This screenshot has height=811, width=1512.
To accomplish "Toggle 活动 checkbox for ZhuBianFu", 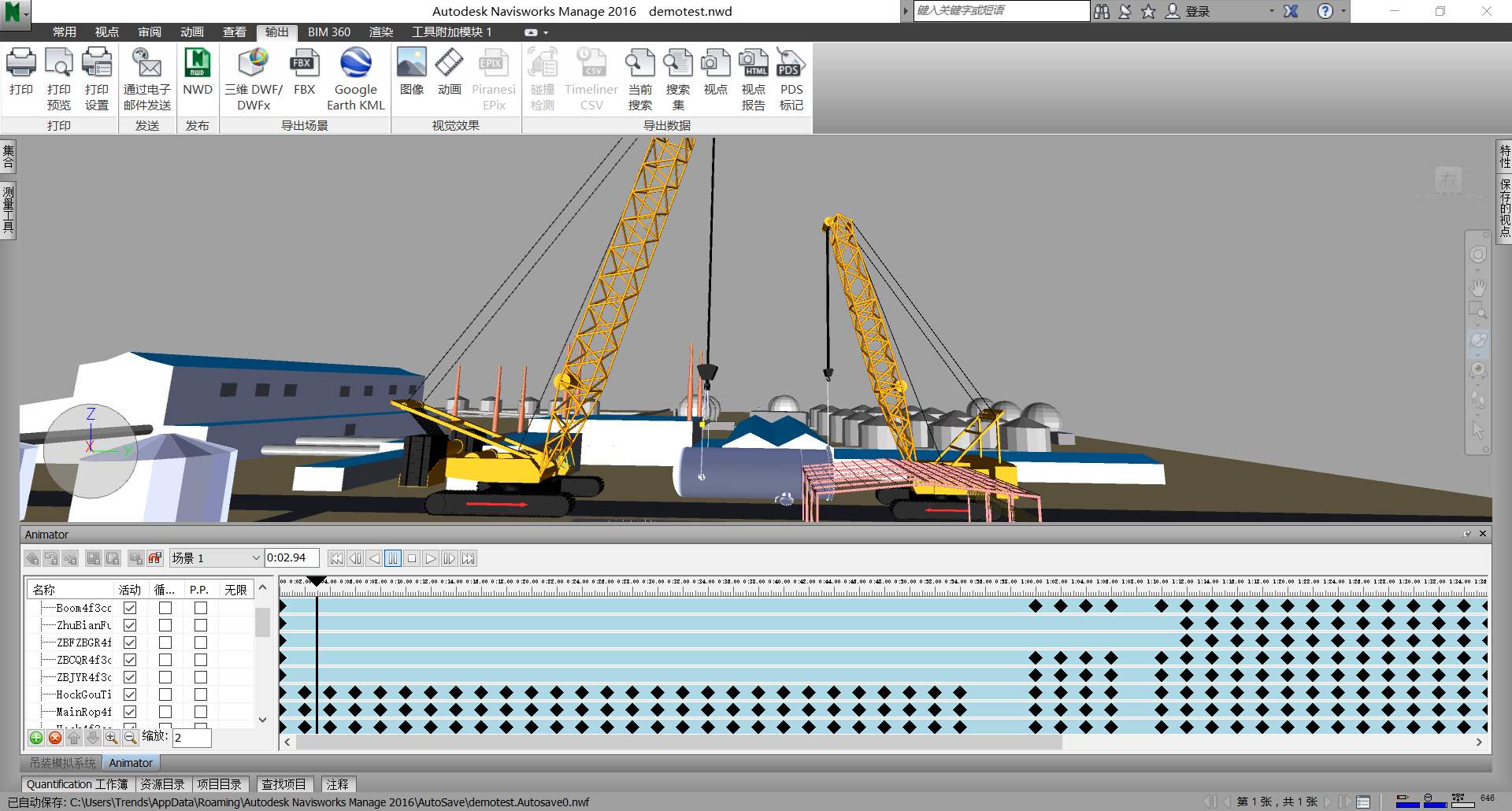I will click(130, 625).
